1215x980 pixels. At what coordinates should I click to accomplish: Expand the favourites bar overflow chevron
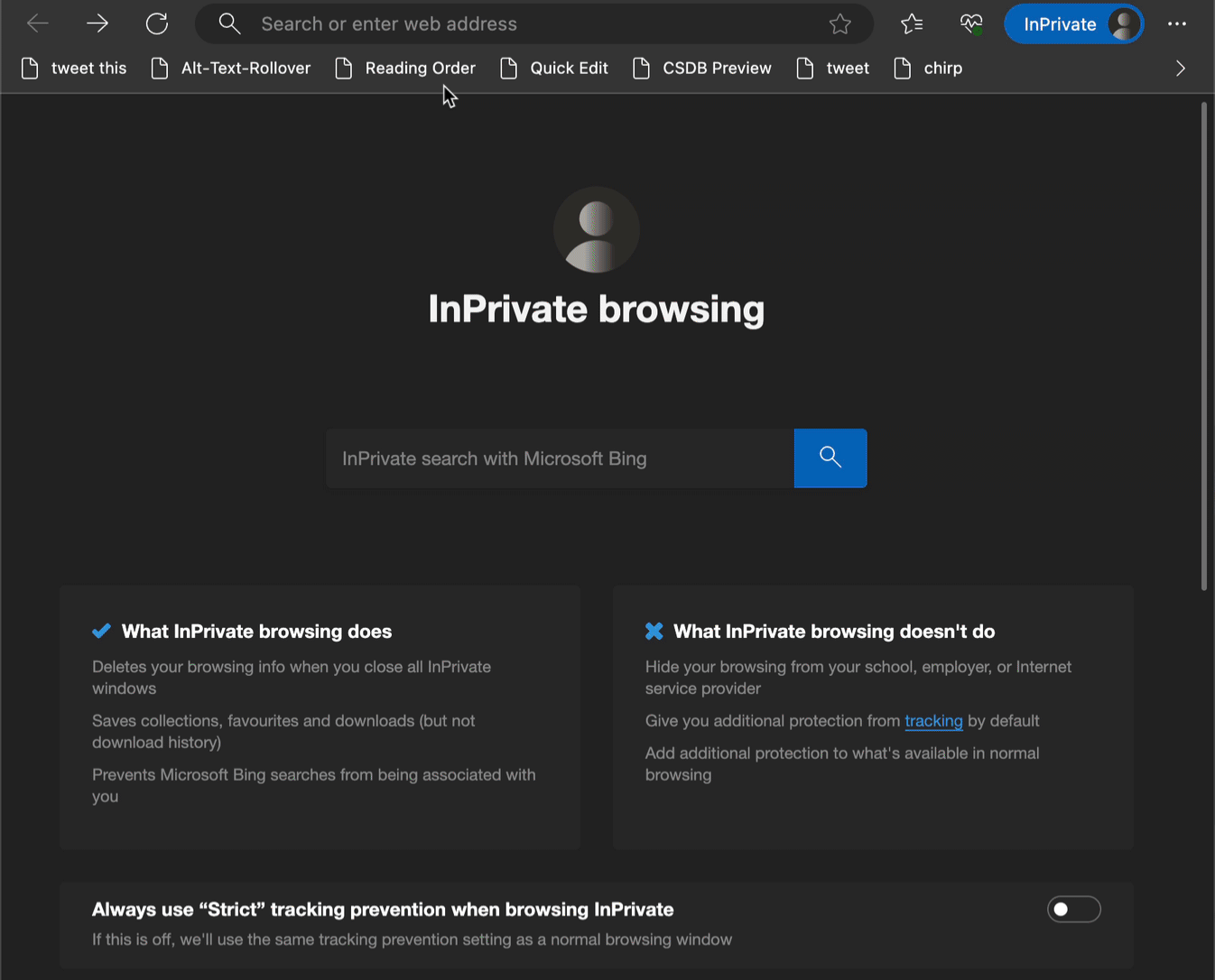[1180, 69]
